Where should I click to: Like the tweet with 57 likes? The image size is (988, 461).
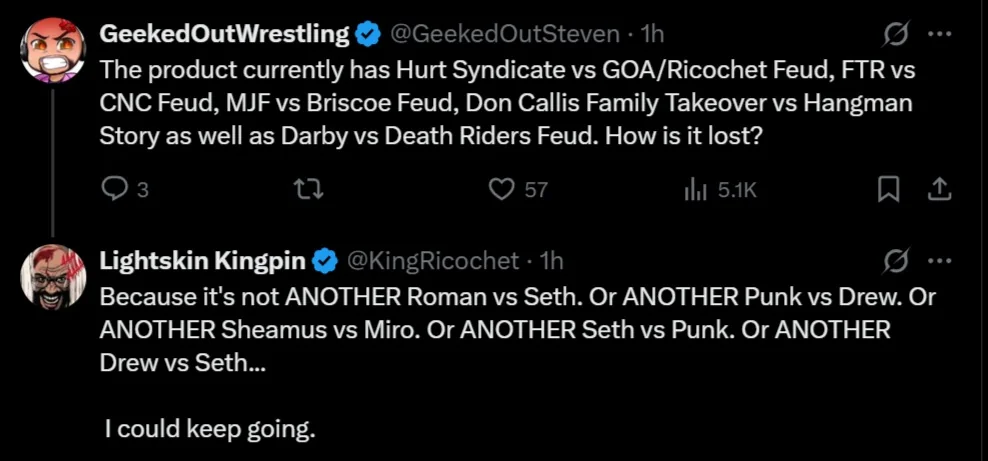[500, 189]
